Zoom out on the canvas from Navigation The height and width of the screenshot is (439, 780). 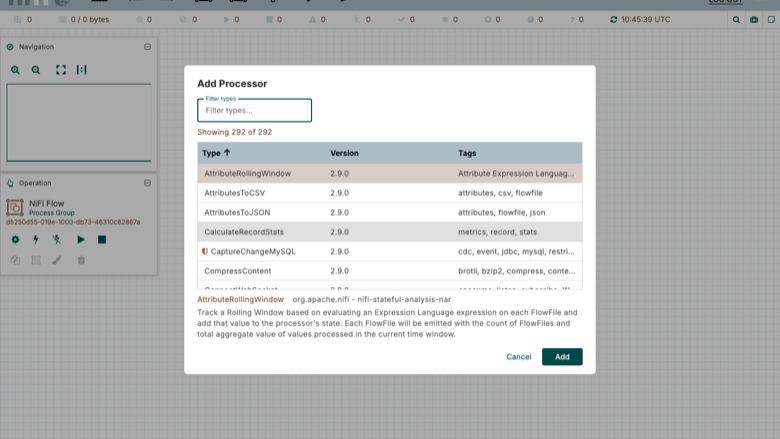[36, 70]
